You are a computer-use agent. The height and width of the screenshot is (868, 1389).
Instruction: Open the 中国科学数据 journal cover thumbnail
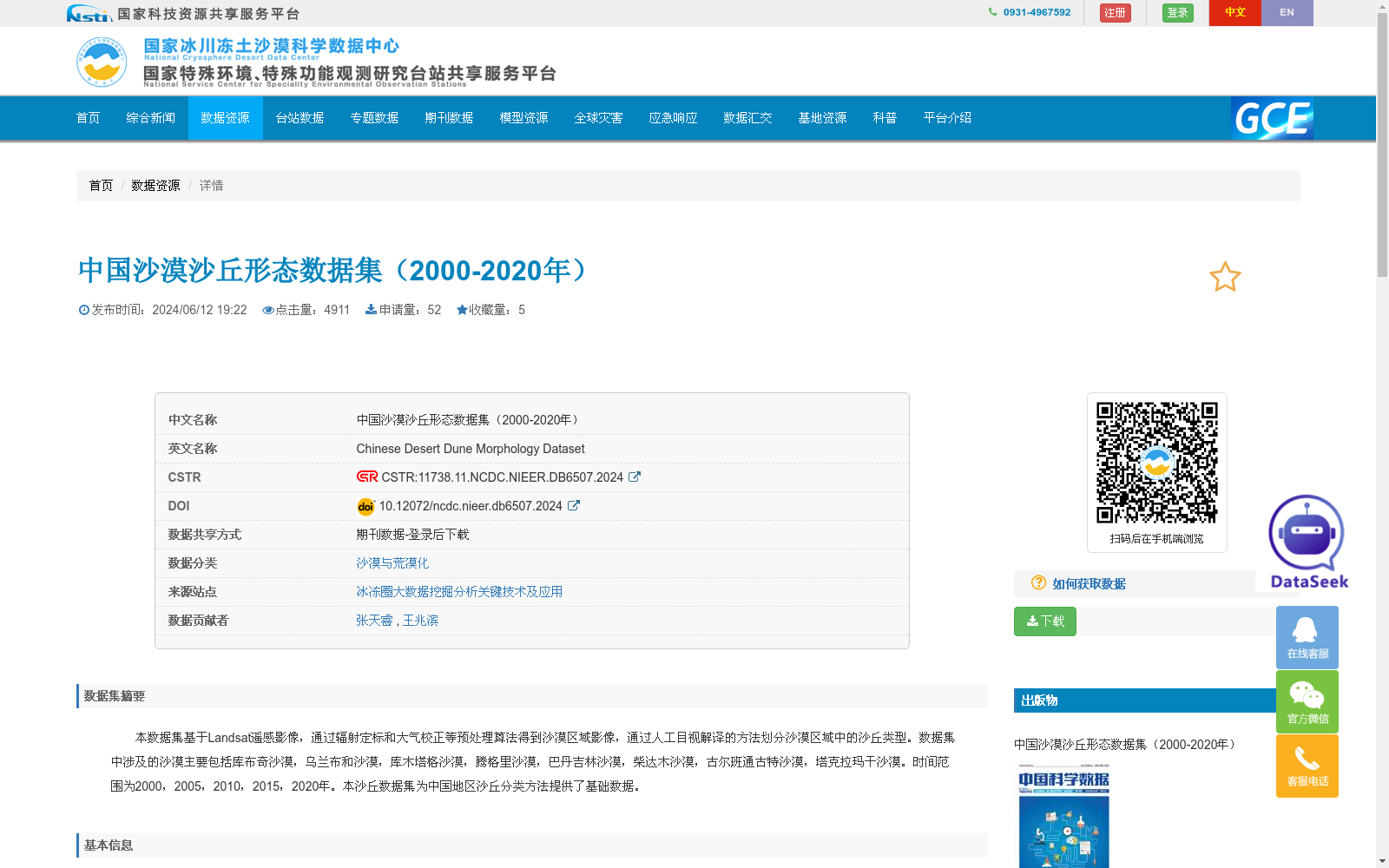tap(1063, 814)
